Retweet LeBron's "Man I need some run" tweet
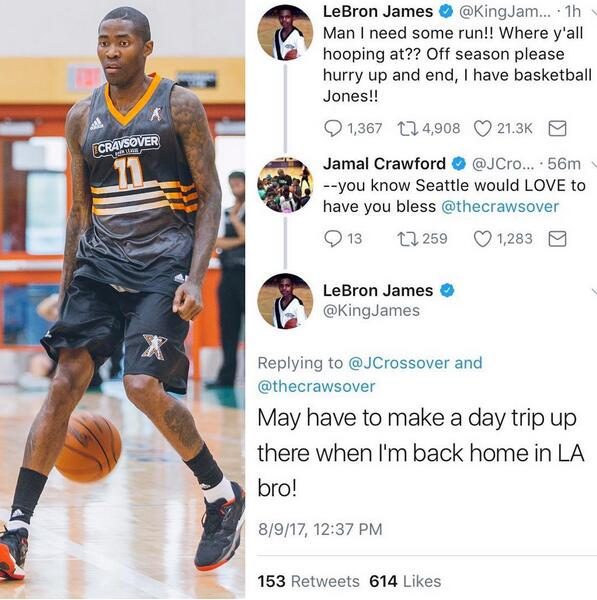This screenshot has height=600, width=597. tap(408, 128)
